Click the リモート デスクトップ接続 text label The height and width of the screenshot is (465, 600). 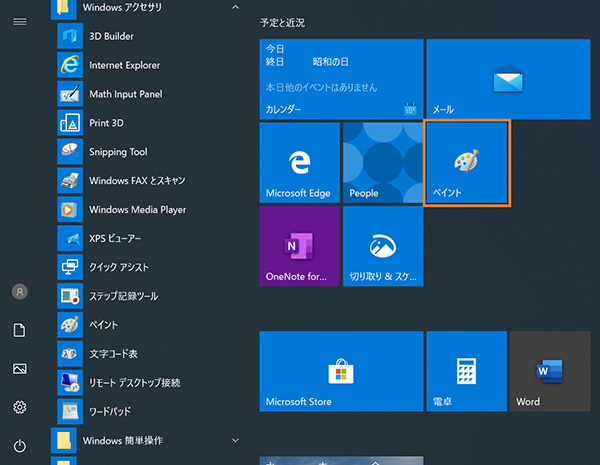tap(135, 383)
